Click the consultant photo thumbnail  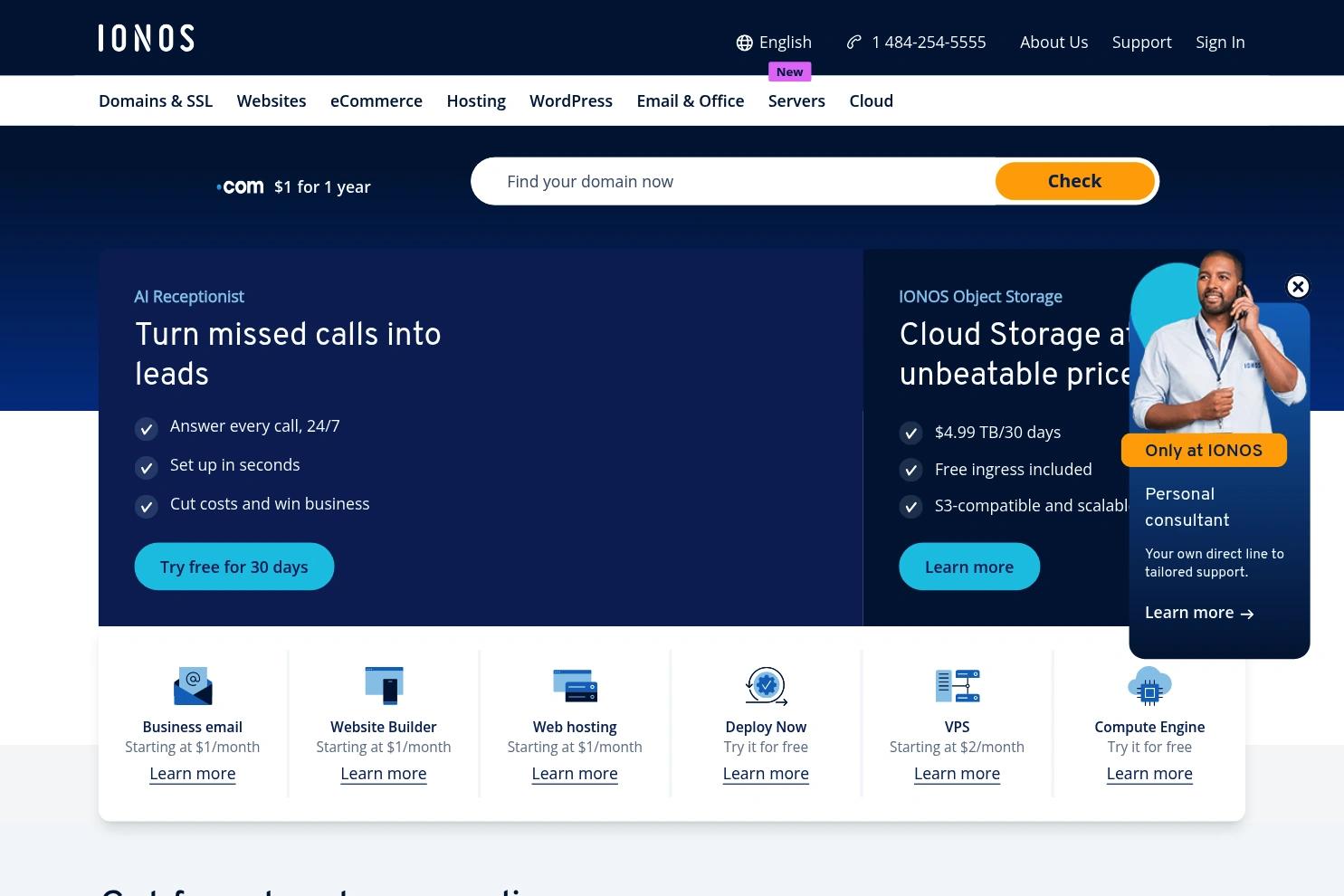[x=1217, y=344]
